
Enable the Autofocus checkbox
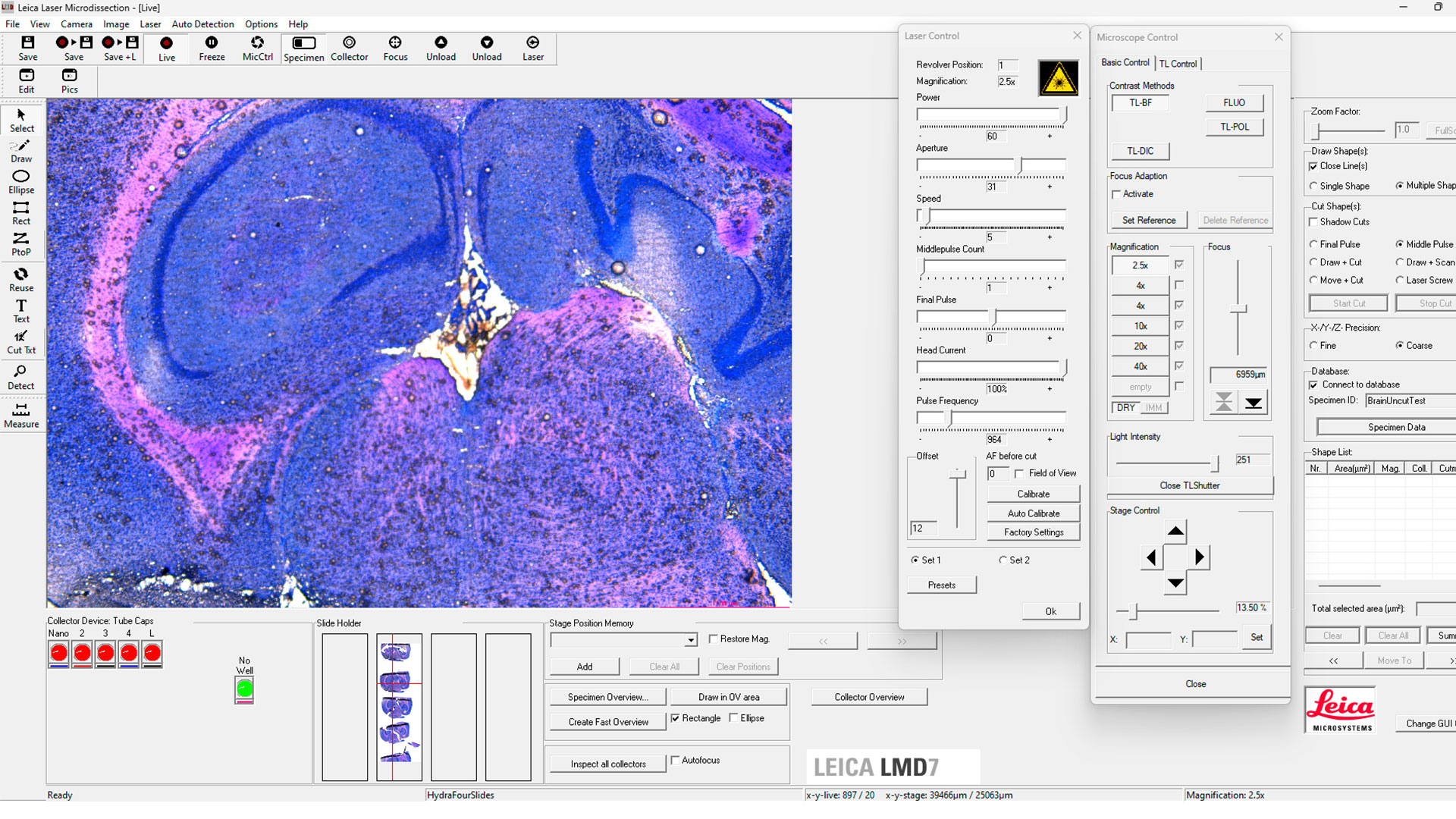point(675,760)
